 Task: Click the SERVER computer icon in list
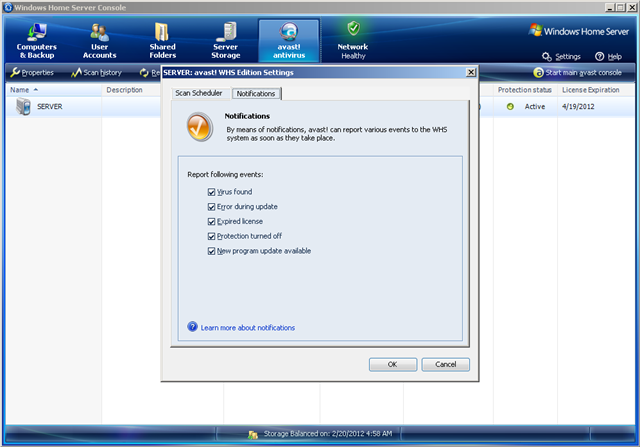(23, 107)
